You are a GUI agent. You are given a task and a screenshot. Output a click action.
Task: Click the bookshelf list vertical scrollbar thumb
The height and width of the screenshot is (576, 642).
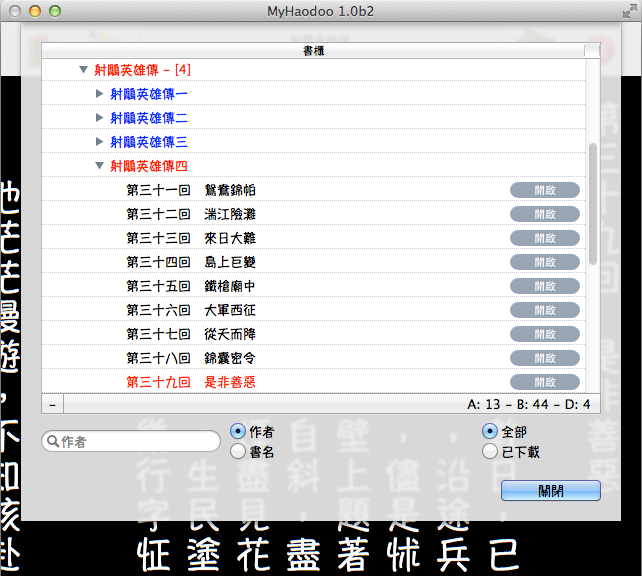592,203
